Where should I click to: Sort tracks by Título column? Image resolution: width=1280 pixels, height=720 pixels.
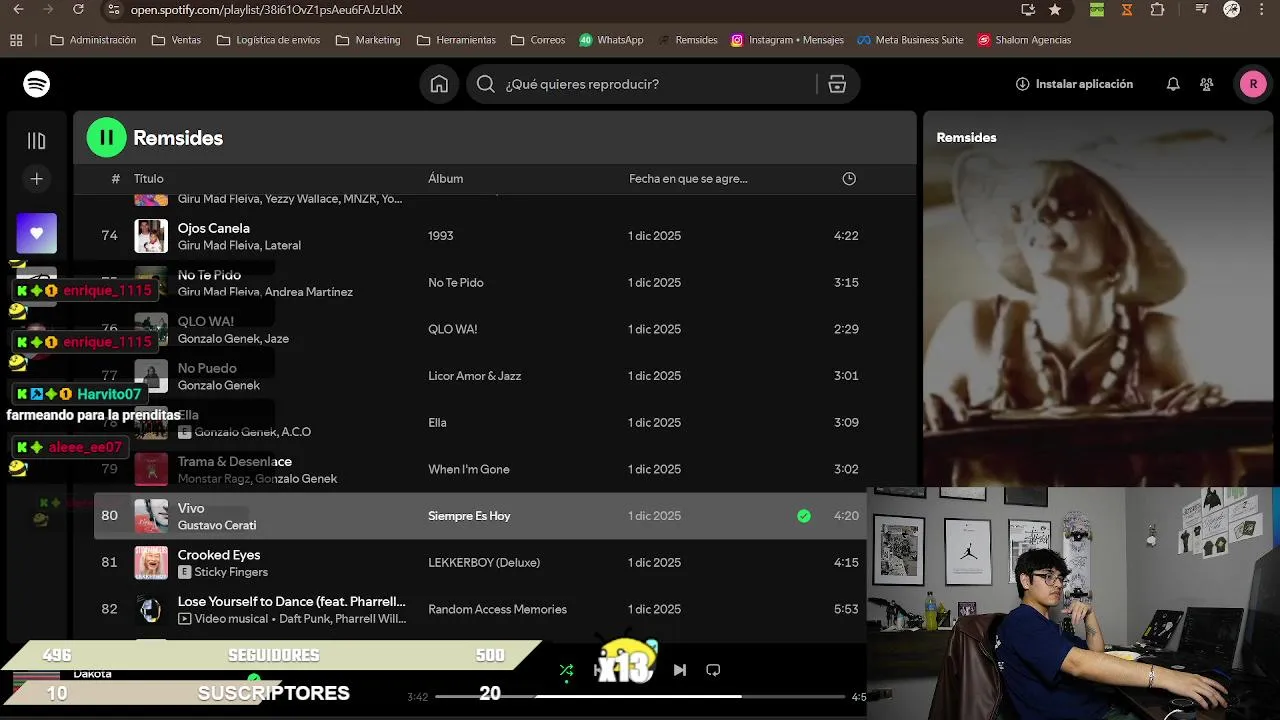[149, 179]
